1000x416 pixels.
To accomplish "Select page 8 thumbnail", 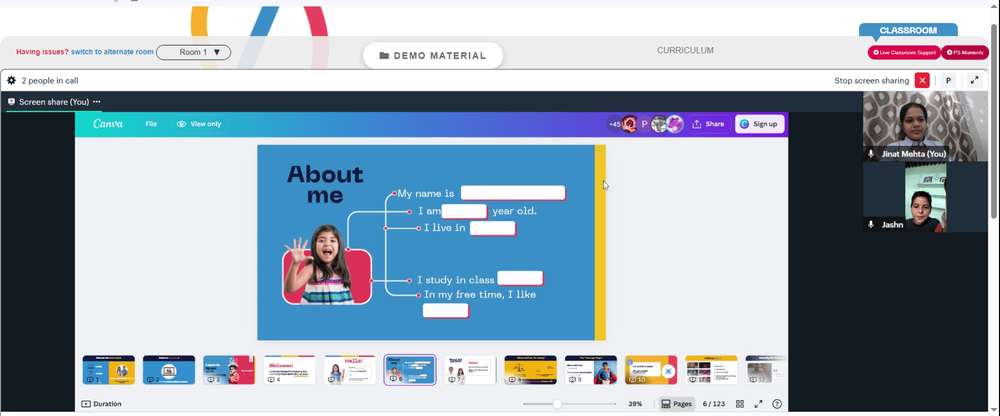I will tap(530, 370).
